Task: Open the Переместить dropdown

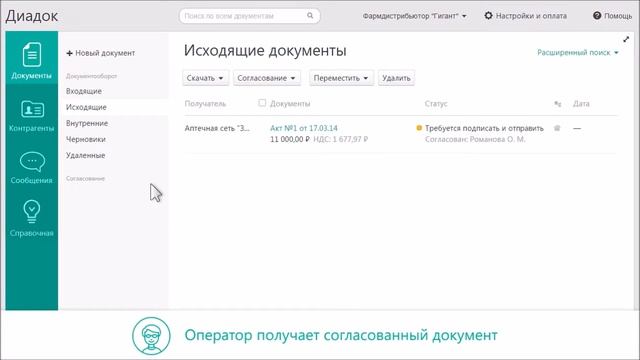Action: (x=341, y=78)
